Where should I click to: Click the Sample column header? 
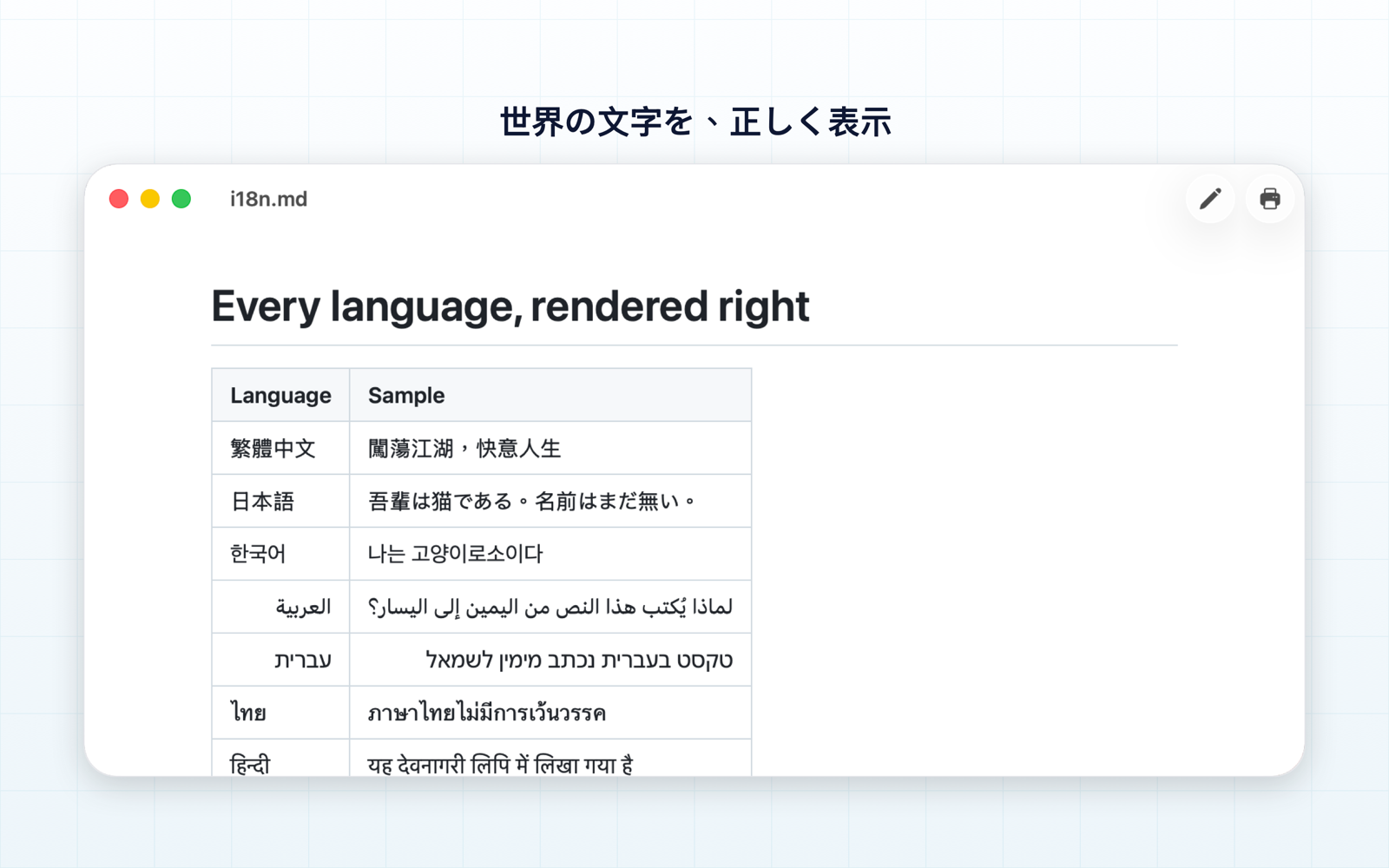coord(550,395)
